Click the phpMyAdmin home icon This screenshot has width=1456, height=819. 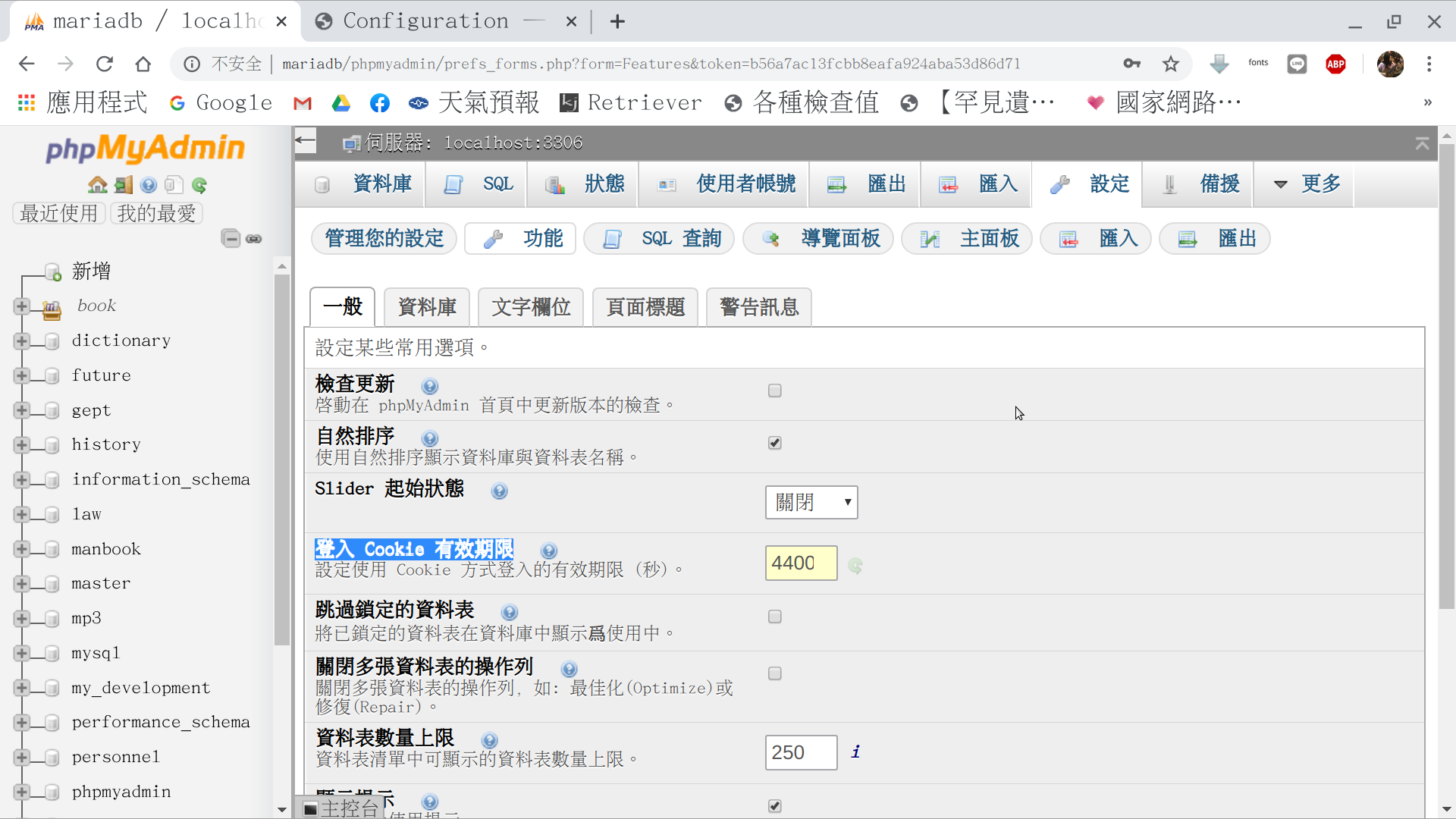[x=97, y=184]
